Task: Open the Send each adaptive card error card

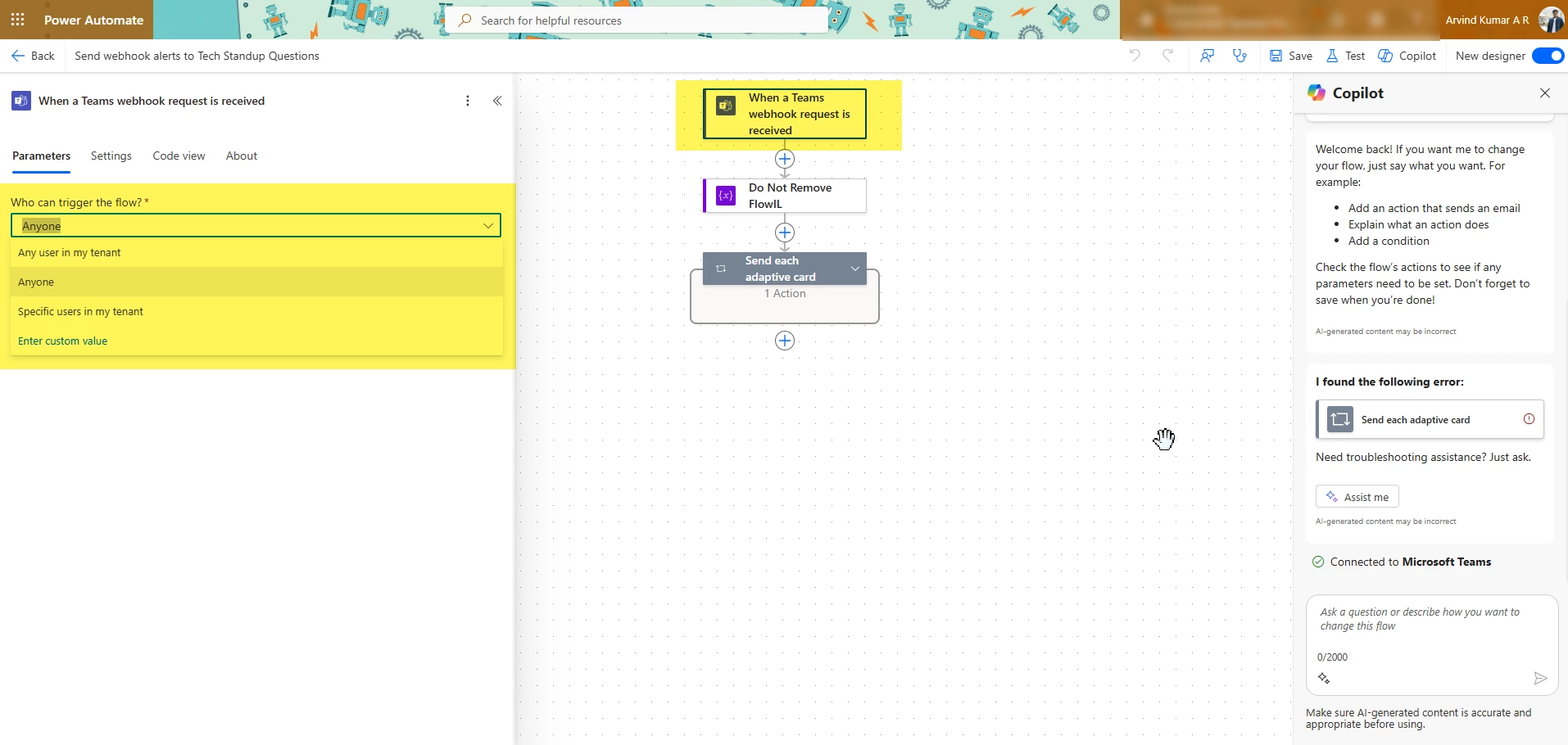Action: point(1430,419)
